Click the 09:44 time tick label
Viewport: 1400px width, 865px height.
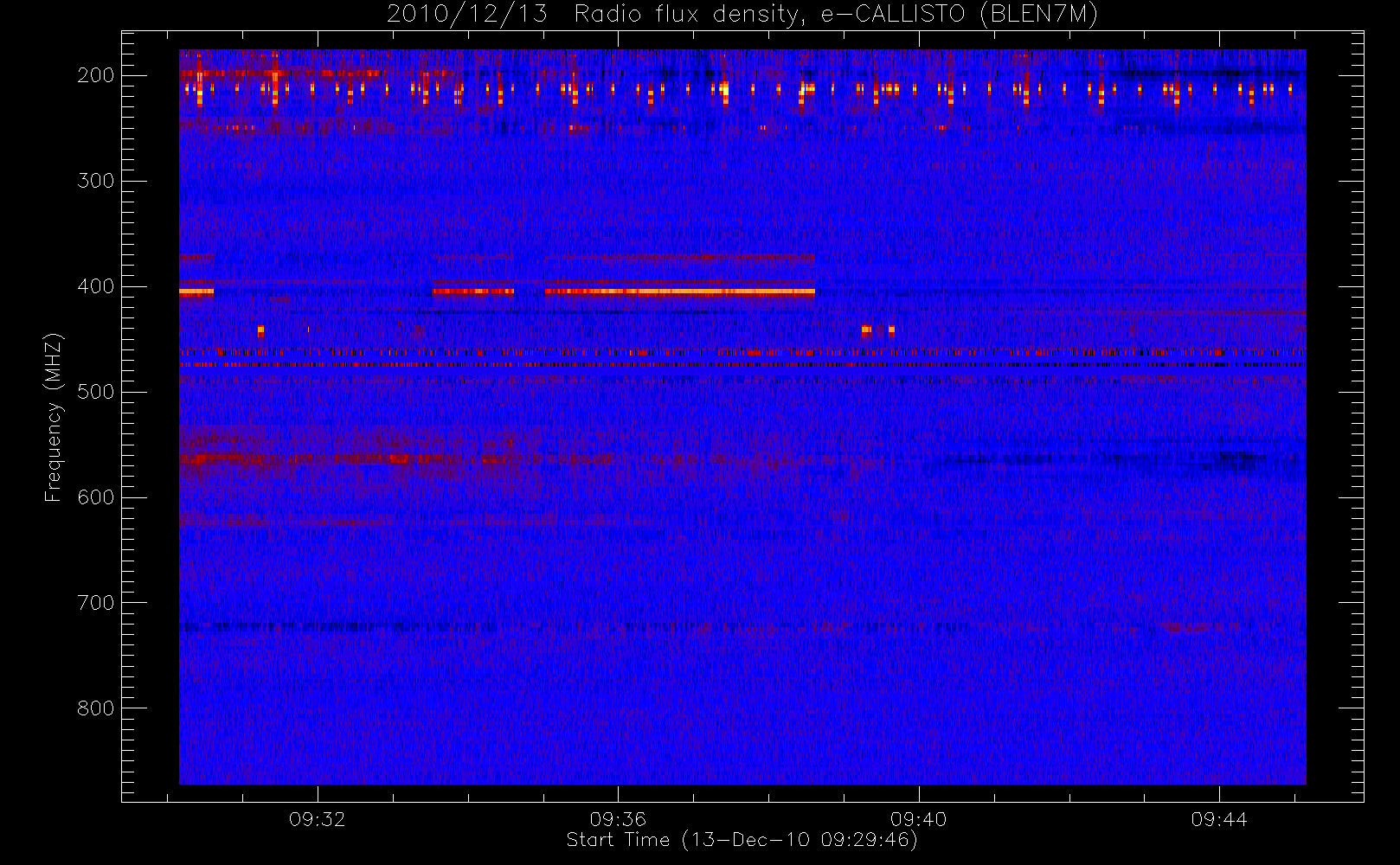click(x=1218, y=819)
